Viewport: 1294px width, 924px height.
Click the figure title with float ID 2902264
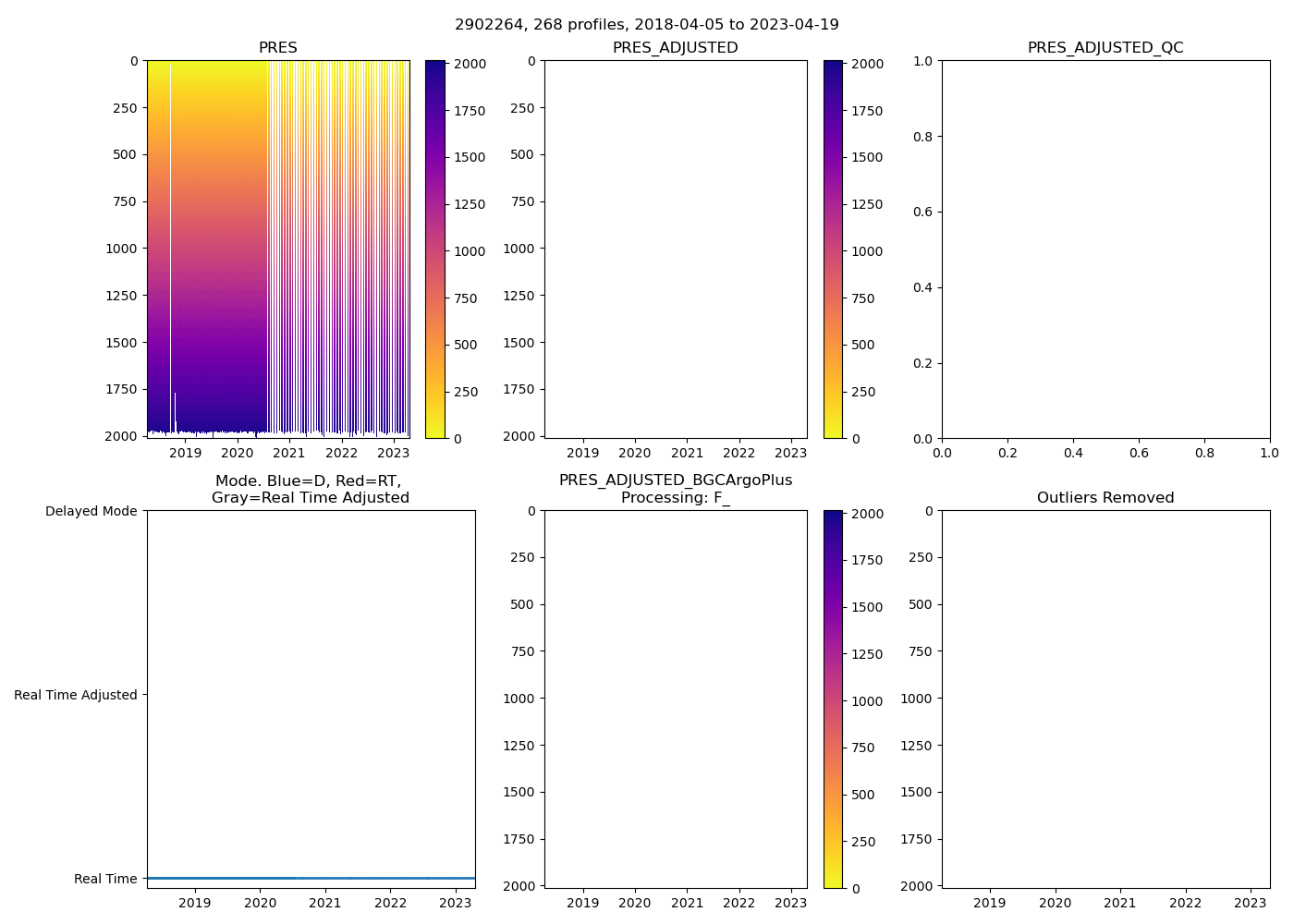646,25
